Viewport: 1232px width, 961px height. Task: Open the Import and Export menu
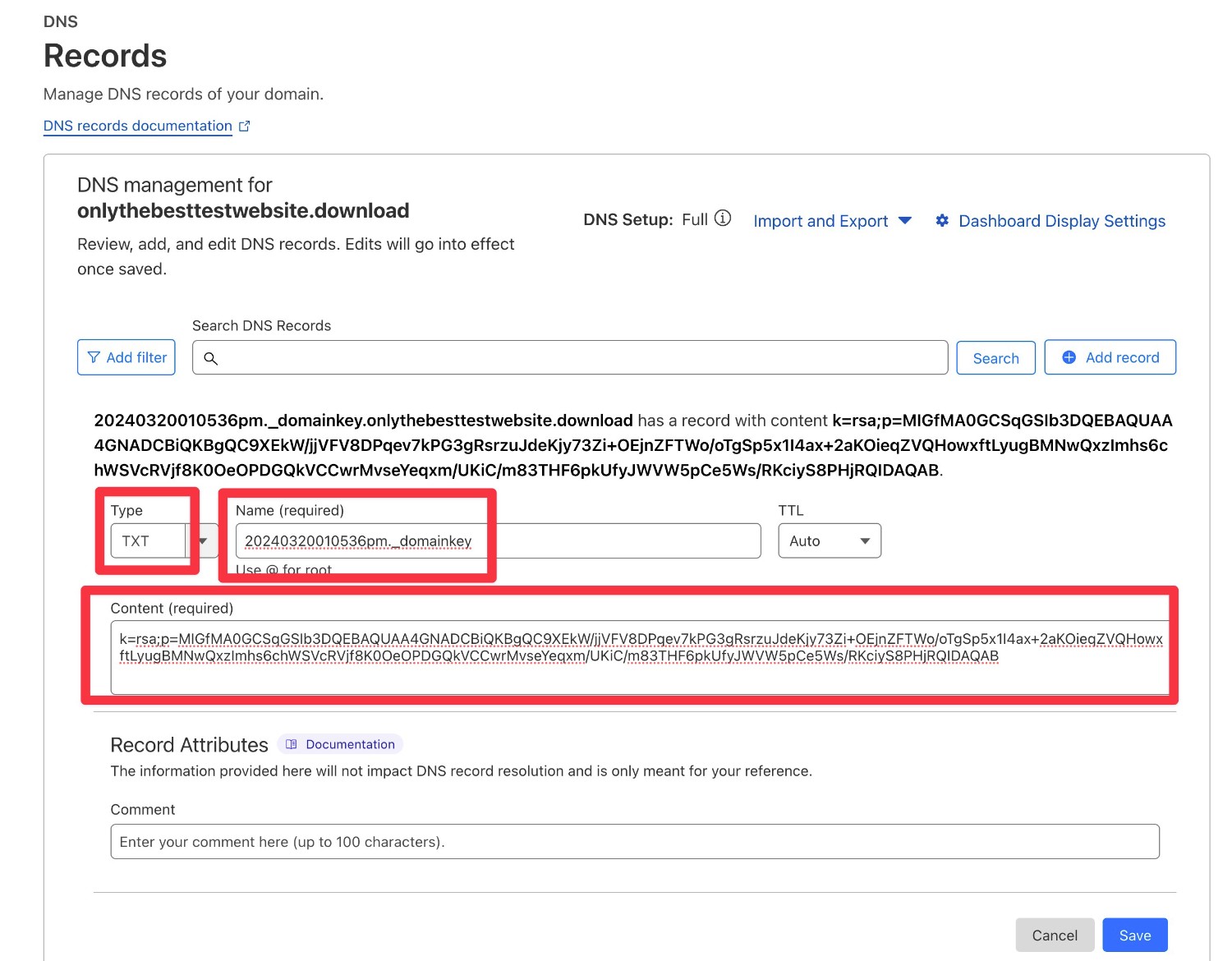click(x=832, y=221)
